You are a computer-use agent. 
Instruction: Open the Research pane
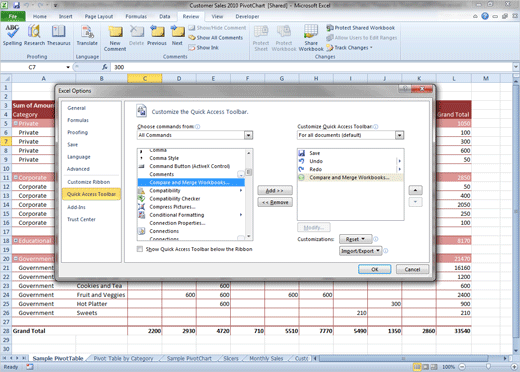point(34,35)
